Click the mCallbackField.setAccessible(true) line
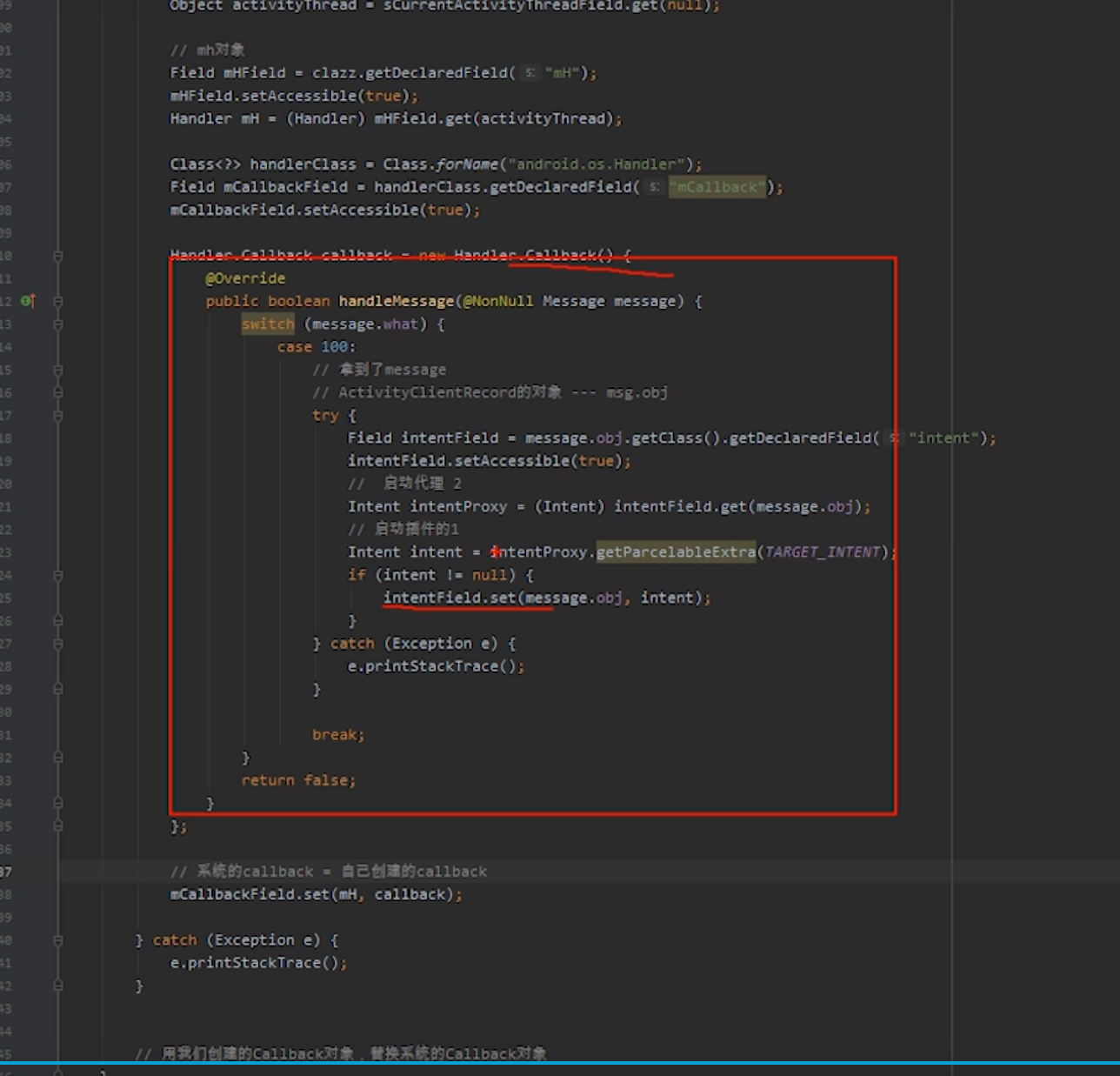Viewport: 1120px width, 1076px height. (x=324, y=210)
